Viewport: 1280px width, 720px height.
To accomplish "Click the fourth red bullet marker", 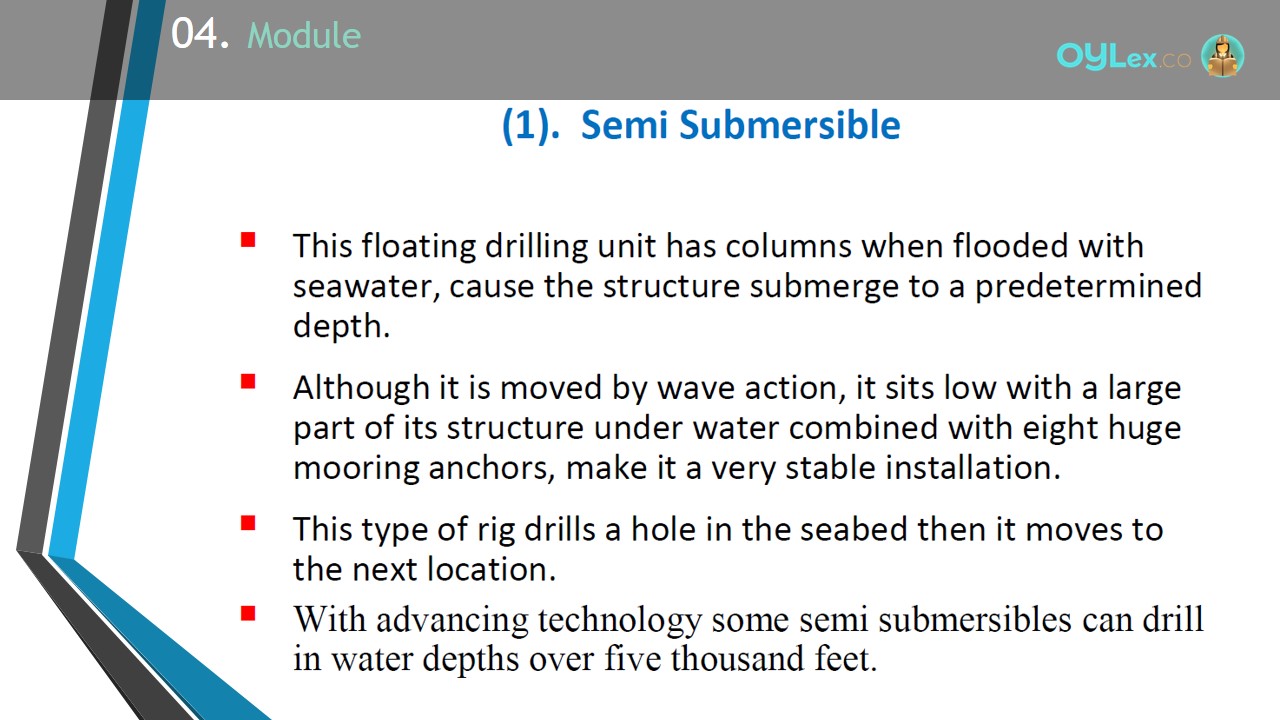I will [248, 613].
